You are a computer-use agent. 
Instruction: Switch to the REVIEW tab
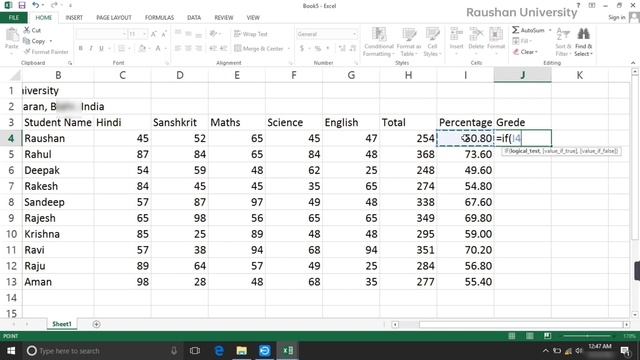coord(224,18)
